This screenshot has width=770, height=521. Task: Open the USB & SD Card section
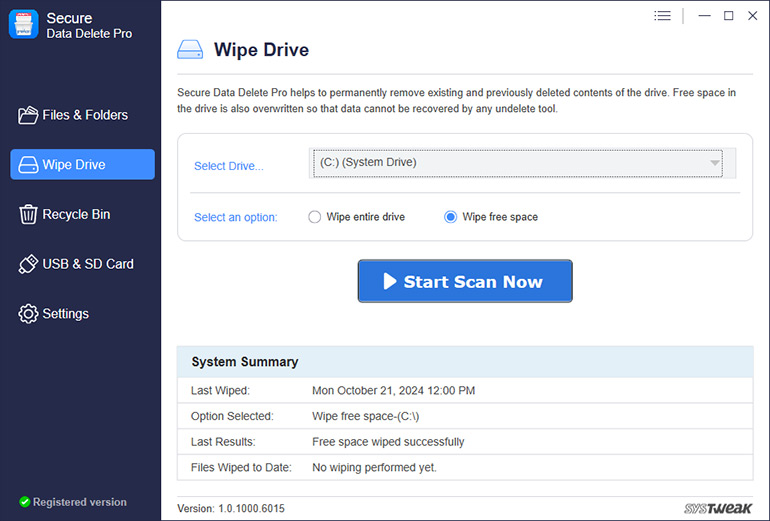(82, 264)
